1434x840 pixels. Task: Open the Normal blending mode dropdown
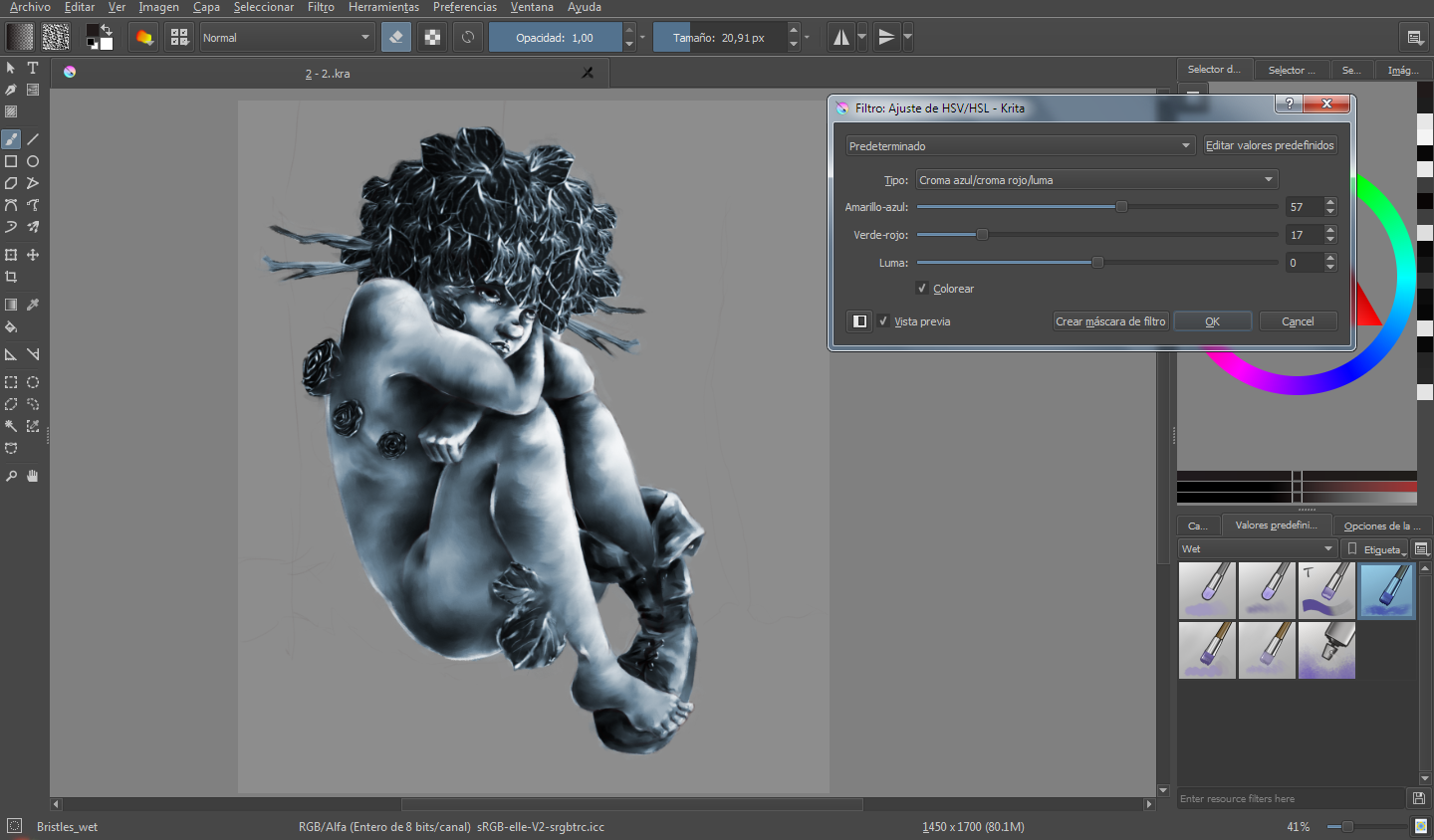click(287, 38)
